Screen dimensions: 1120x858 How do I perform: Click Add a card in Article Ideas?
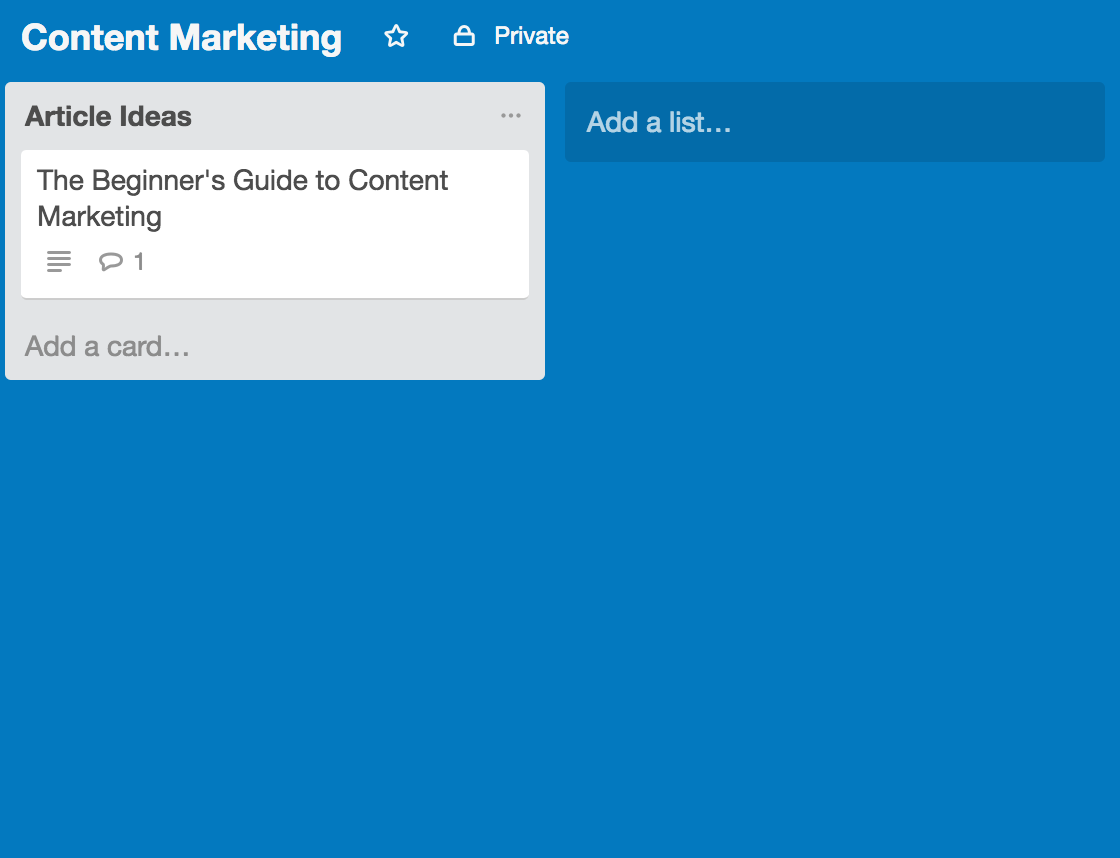(x=107, y=346)
